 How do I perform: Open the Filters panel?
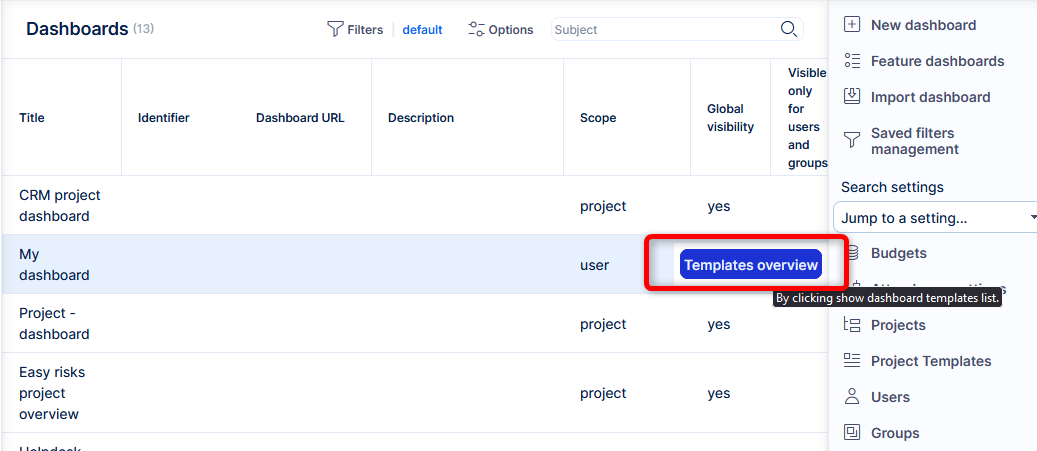point(355,30)
